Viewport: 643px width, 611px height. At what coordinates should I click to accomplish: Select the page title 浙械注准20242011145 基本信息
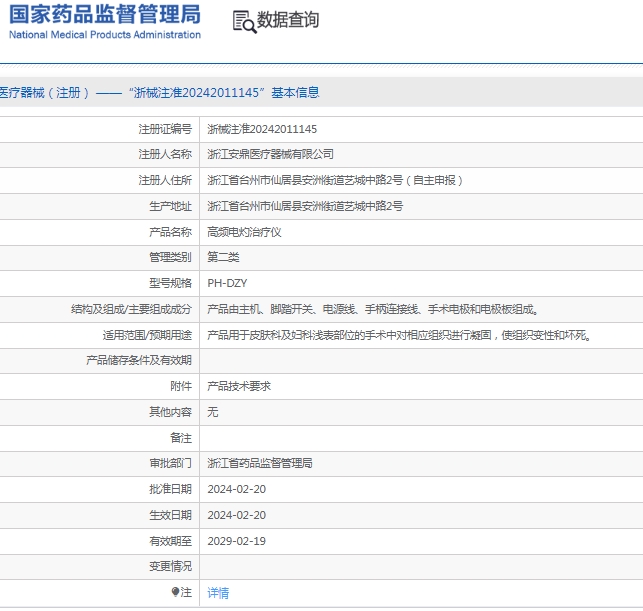159,93
